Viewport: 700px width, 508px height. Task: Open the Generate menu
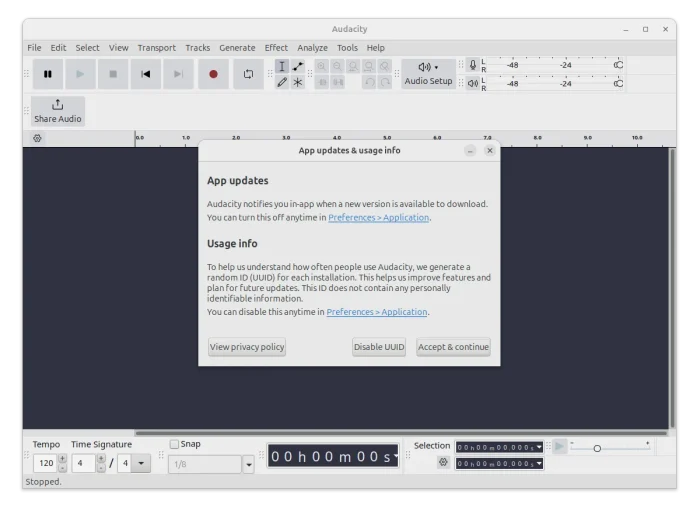tap(237, 48)
